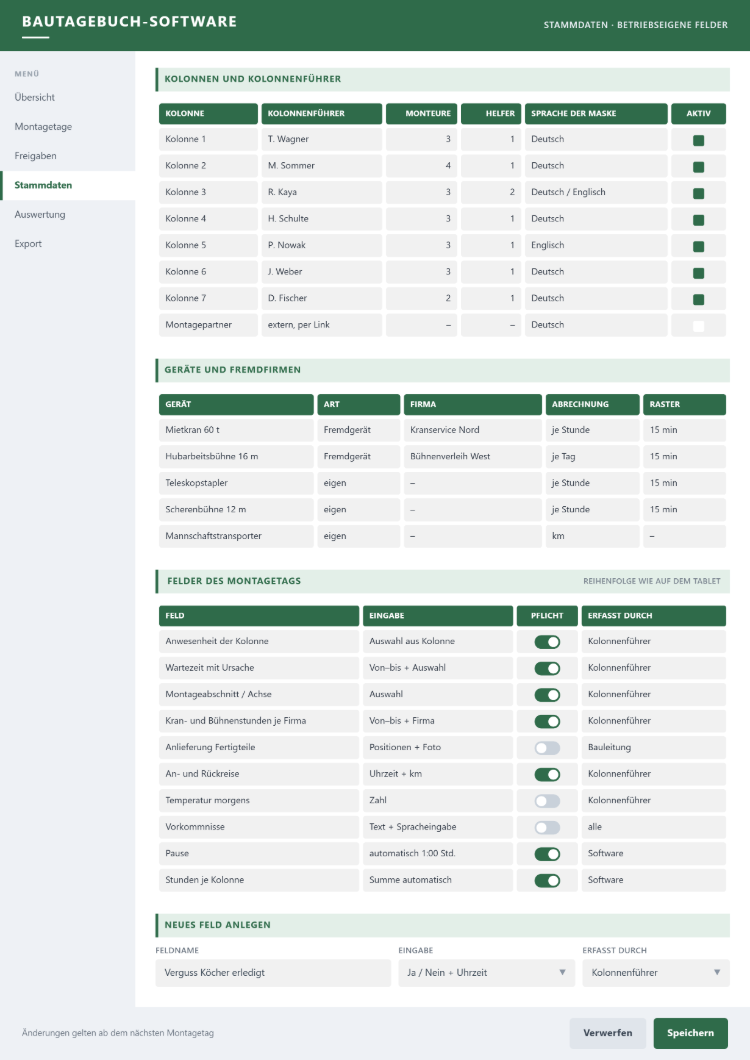This screenshot has height=1060, width=750.
Task: Click the Raster cell for Mietkran 60 t
Action: 684,430
